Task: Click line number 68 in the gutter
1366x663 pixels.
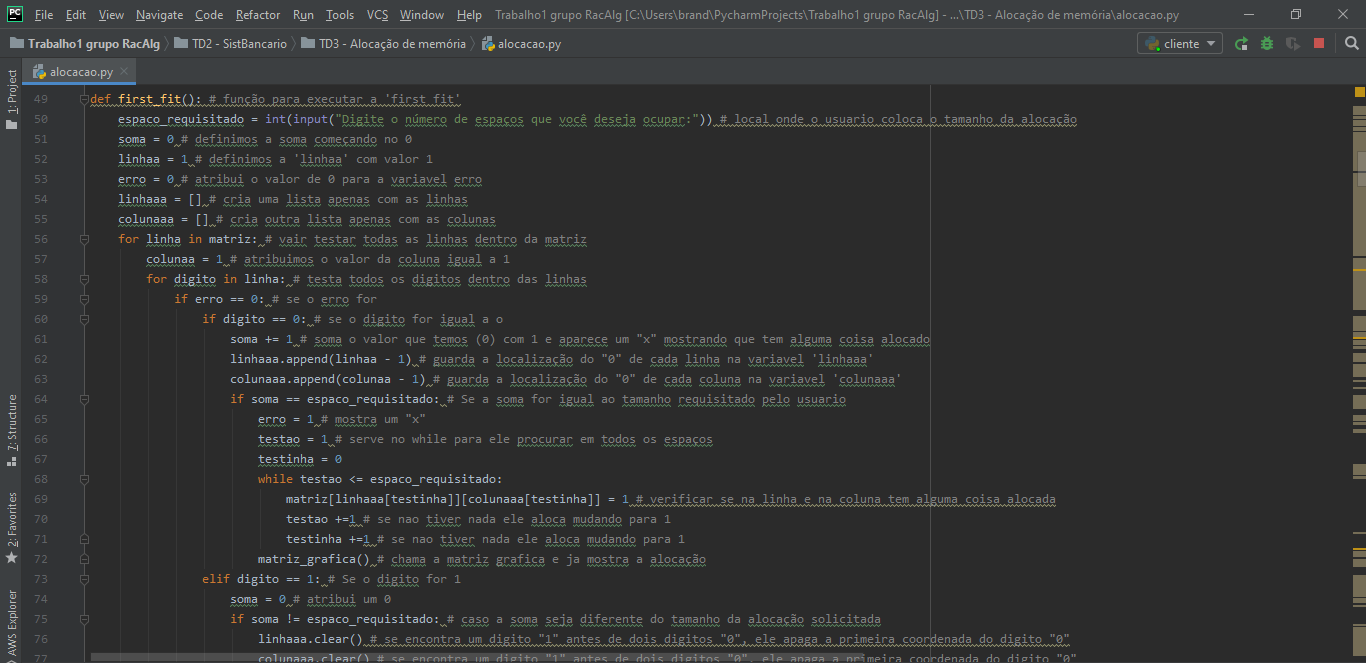Action: click(x=40, y=479)
